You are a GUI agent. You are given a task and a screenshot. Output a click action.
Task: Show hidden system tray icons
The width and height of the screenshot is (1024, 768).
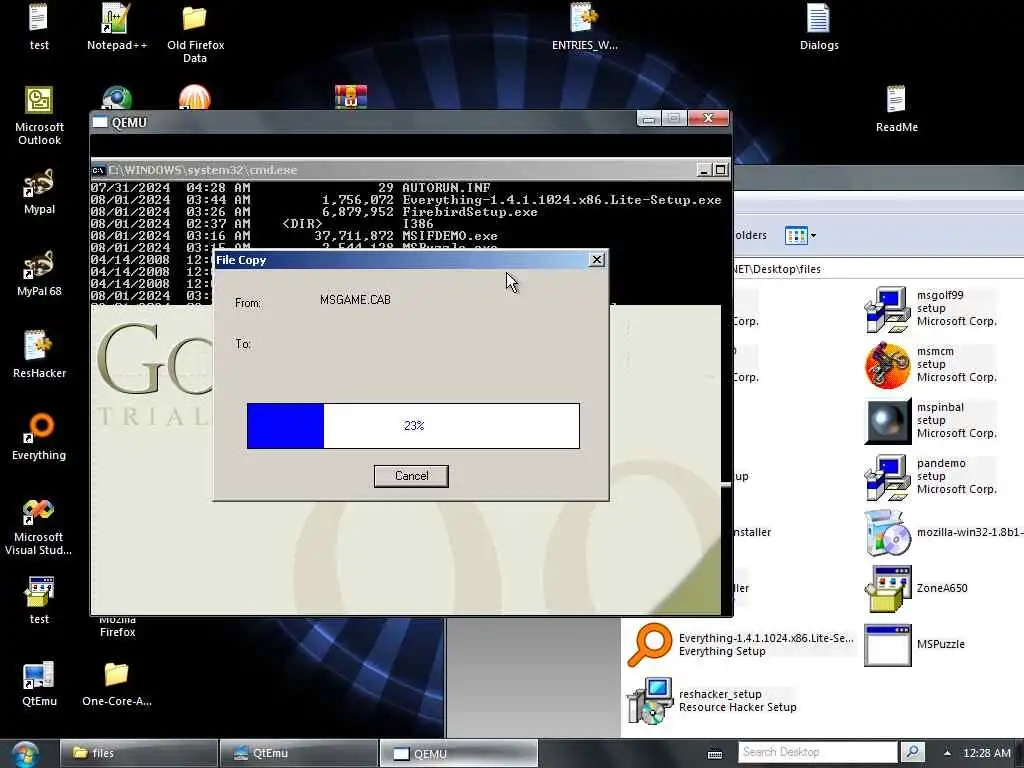tap(947, 753)
